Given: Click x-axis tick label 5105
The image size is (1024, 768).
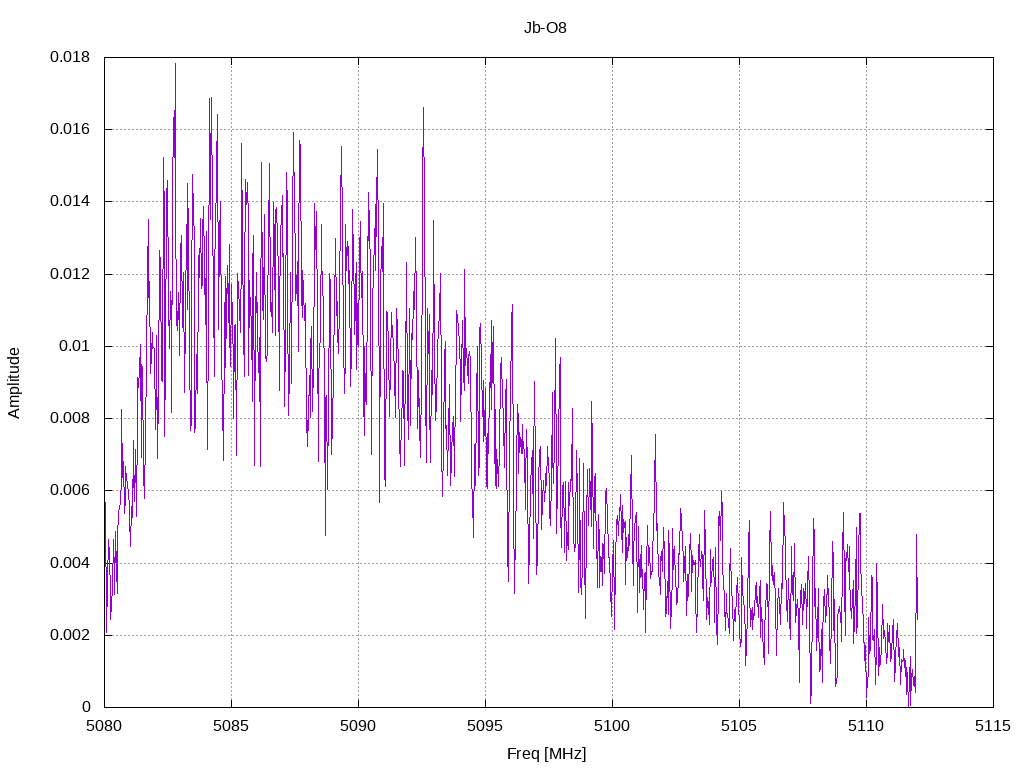Looking at the screenshot, I should tap(739, 726).
